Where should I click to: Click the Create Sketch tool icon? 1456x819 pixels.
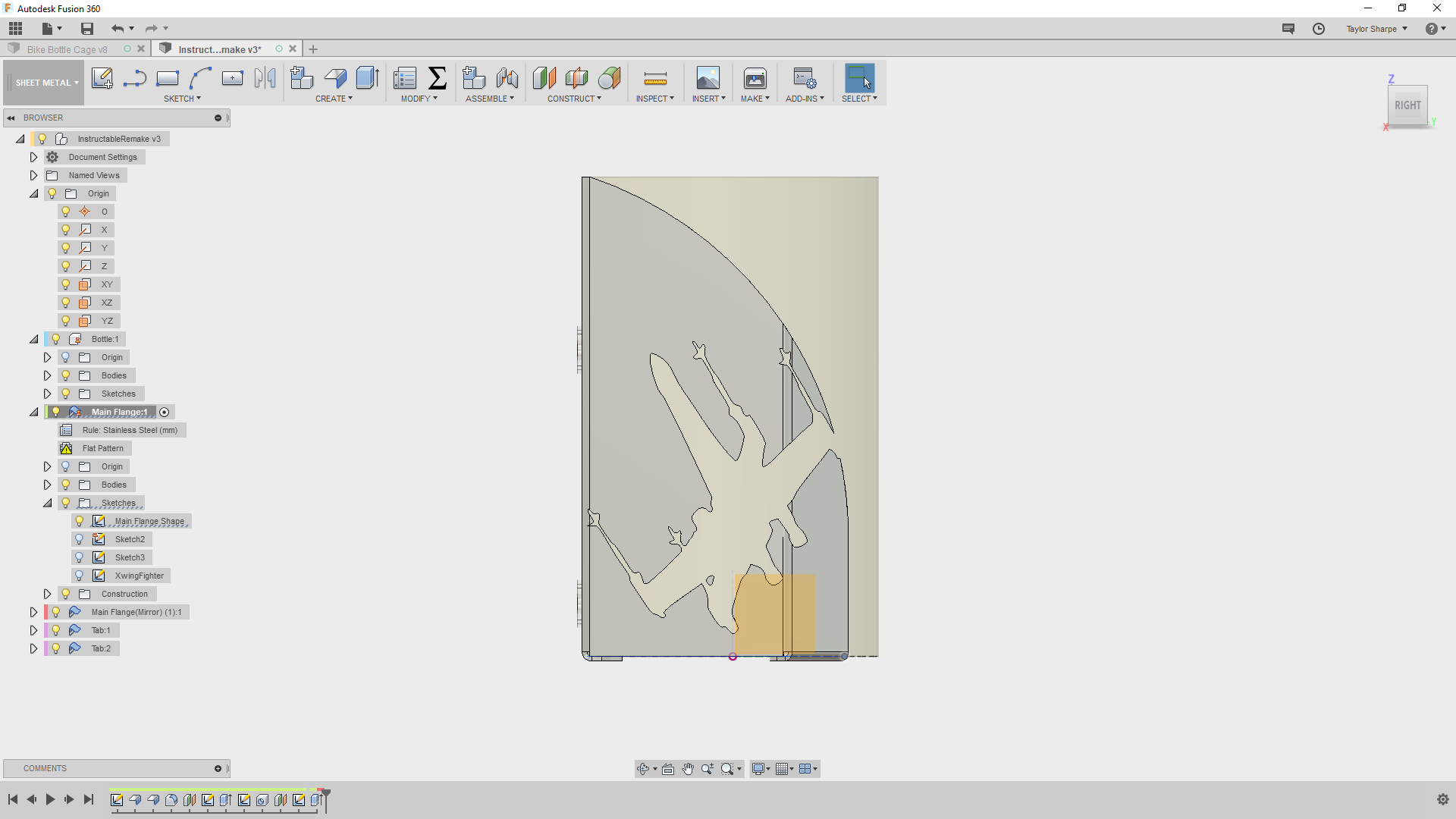(x=102, y=78)
